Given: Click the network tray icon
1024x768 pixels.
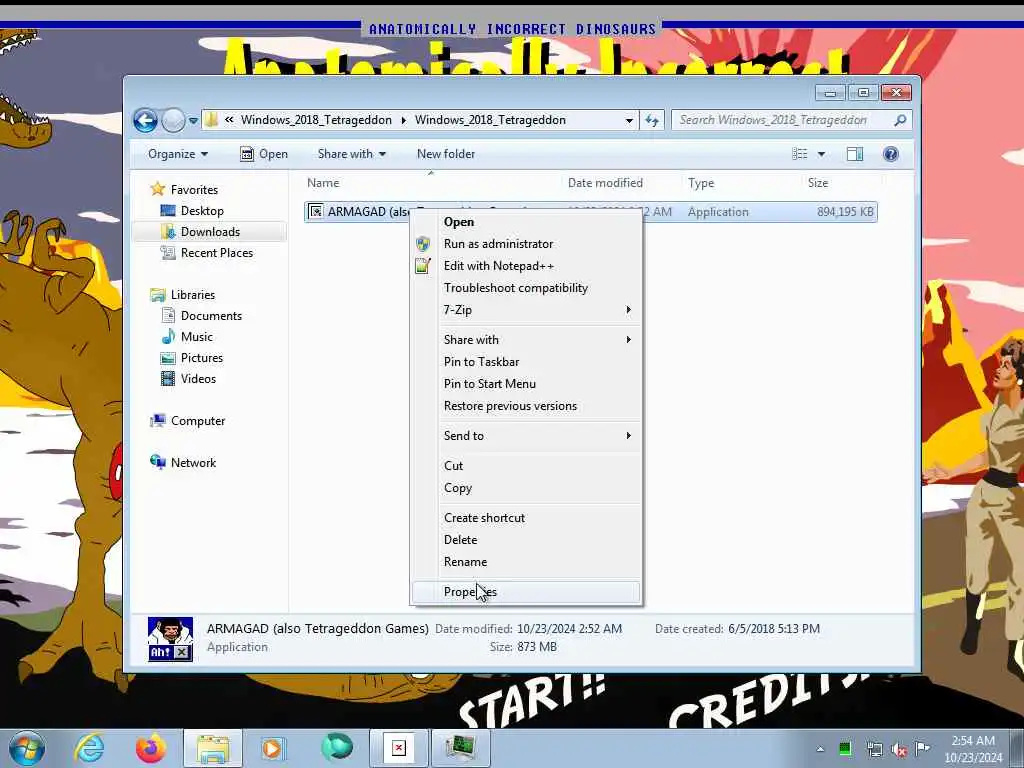Looking at the screenshot, I should (874, 750).
